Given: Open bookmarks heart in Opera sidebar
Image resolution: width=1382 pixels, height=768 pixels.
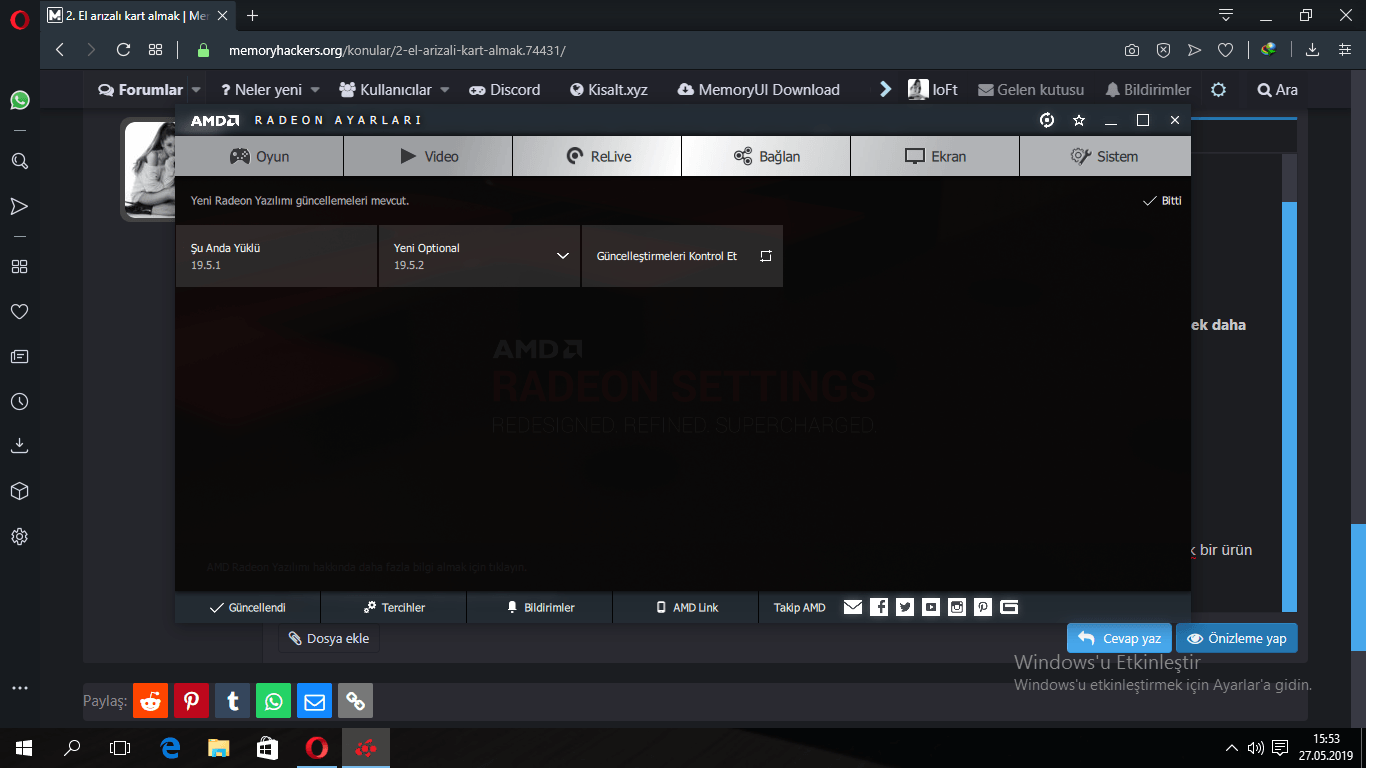Looking at the screenshot, I should (x=19, y=312).
